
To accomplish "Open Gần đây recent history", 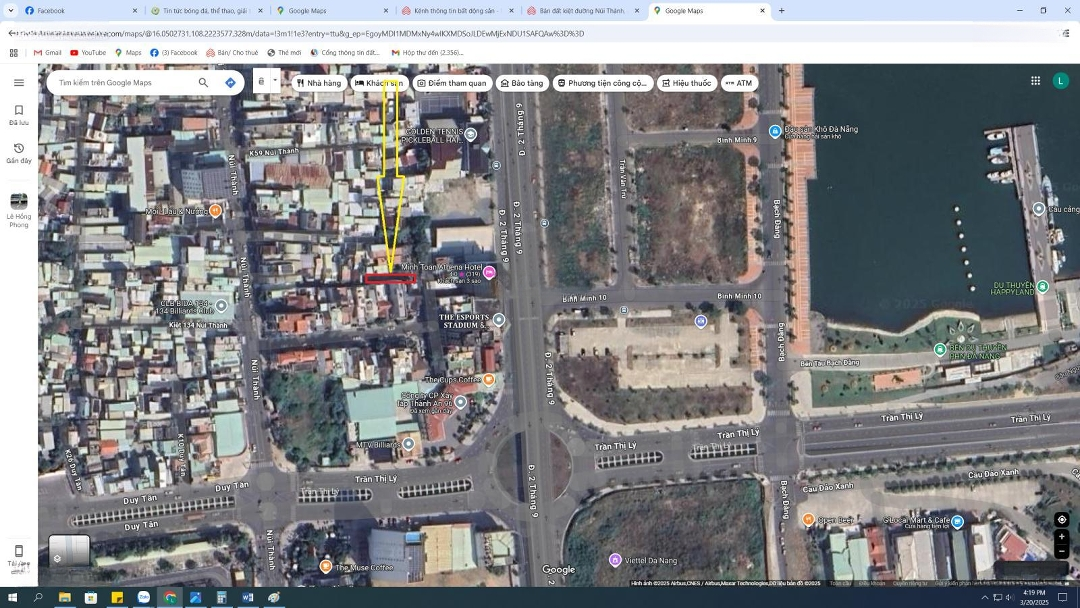I will point(18,153).
